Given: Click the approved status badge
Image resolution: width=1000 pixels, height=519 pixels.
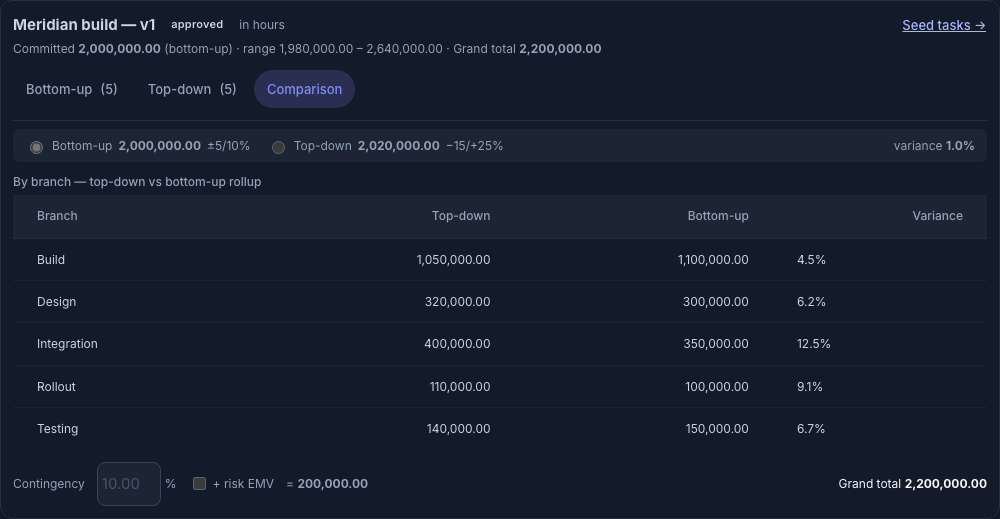Looking at the screenshot, I should click(x=197, y=25).
